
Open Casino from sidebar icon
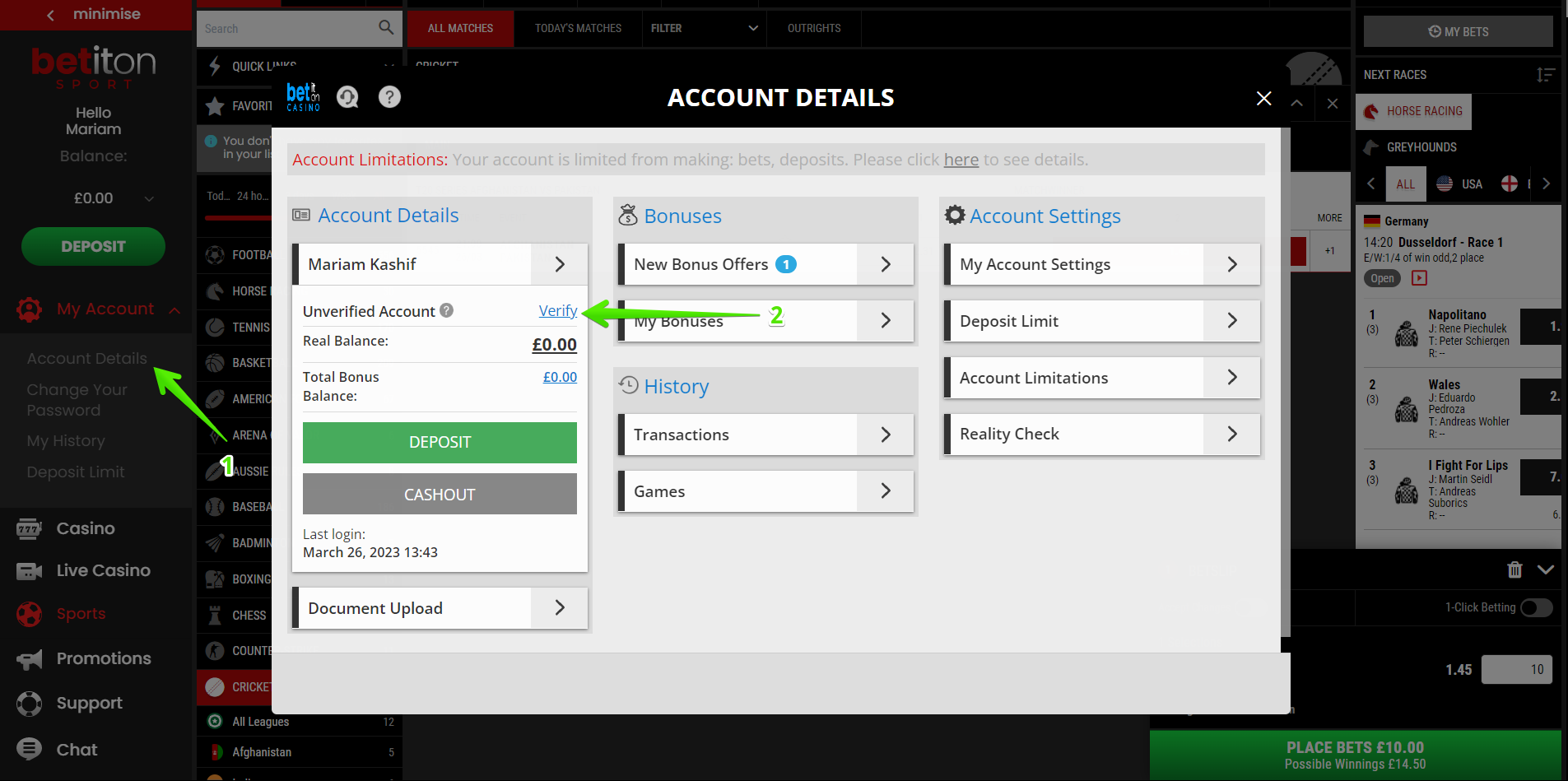[x=29, y=528]
